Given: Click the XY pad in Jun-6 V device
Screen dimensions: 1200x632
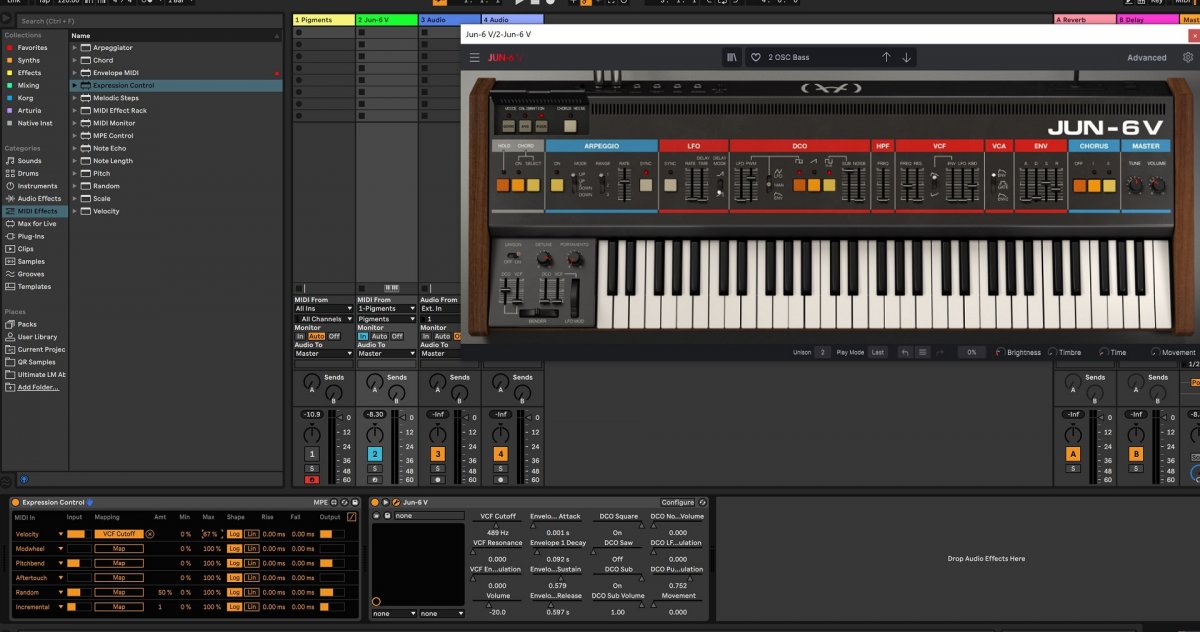Looking at the screenshot, I should (417, 564).
